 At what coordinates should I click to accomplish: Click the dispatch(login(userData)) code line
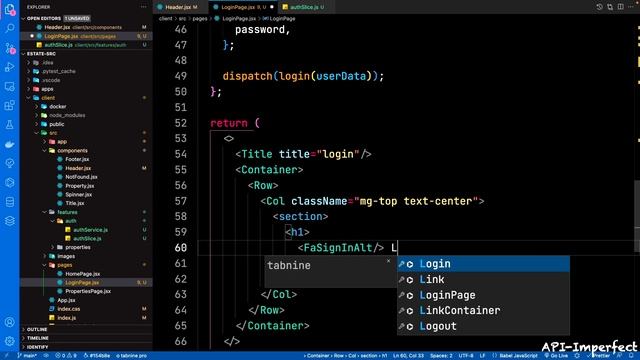click(303, 76)
